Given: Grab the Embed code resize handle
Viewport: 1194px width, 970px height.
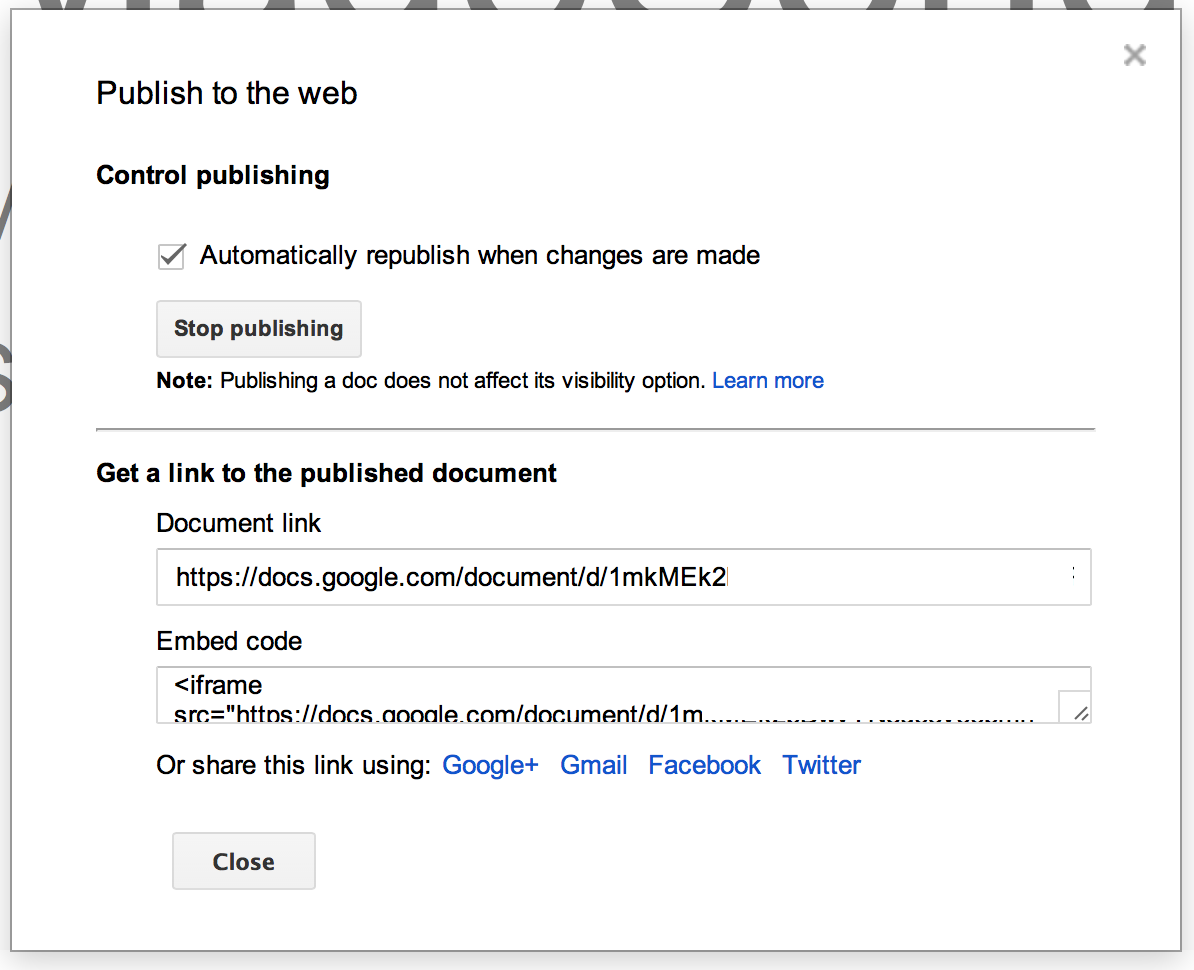Looking at the screenshot, I should [x=1080, y=713].
